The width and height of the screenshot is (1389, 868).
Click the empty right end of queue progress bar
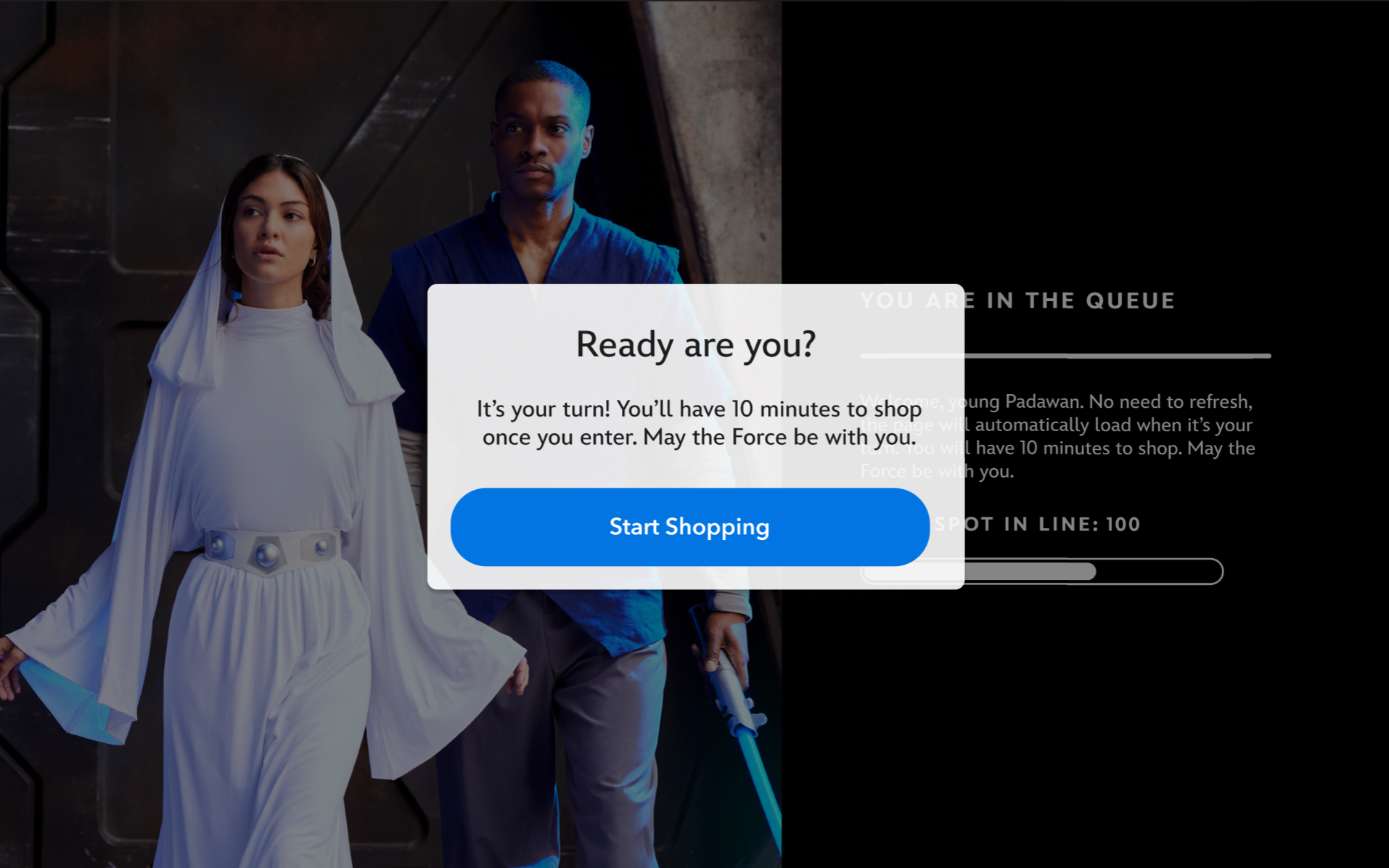pyautogui.click(x=1159, y=572)
